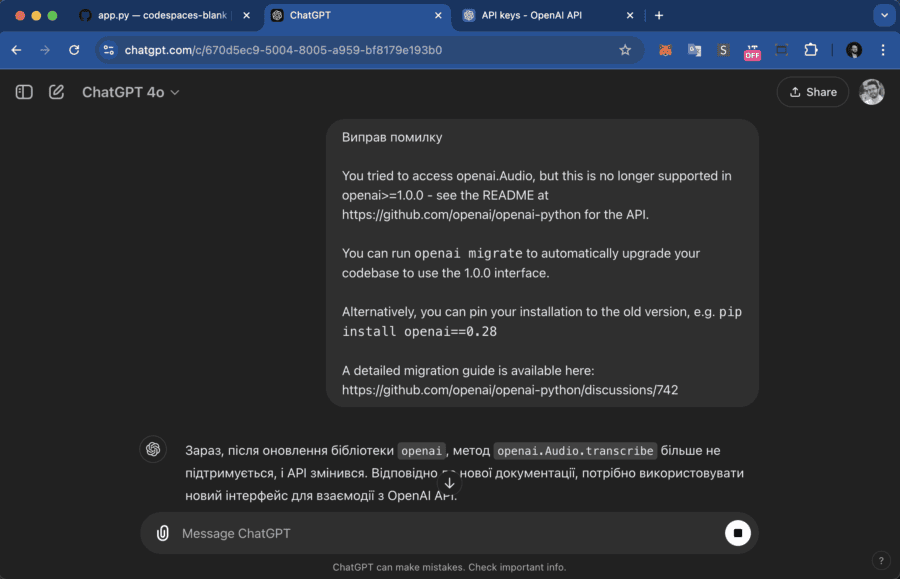
Task: Click the green macOS fullscreen window button
Action: 52,15
